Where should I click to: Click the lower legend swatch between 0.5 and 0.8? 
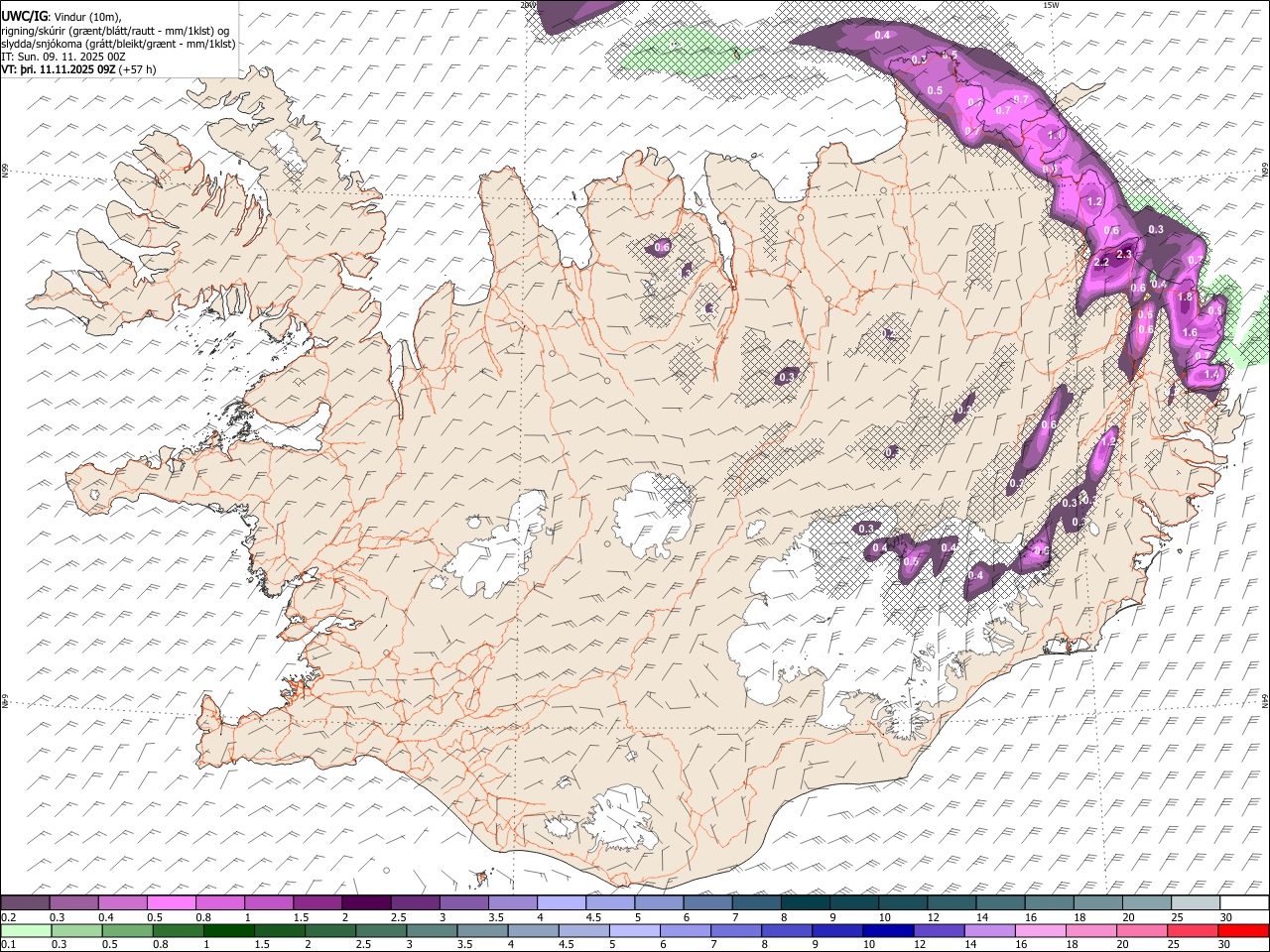tap(127, 930)
